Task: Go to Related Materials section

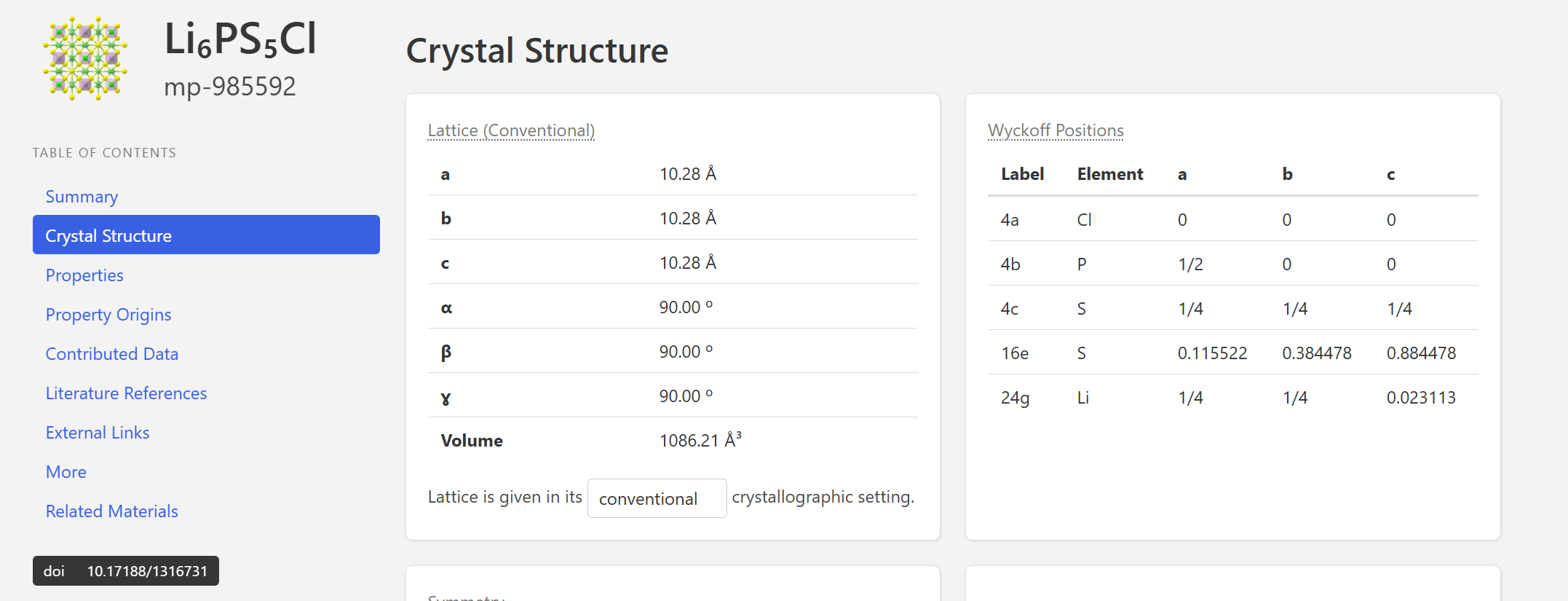Action: (x=112, y=511)
